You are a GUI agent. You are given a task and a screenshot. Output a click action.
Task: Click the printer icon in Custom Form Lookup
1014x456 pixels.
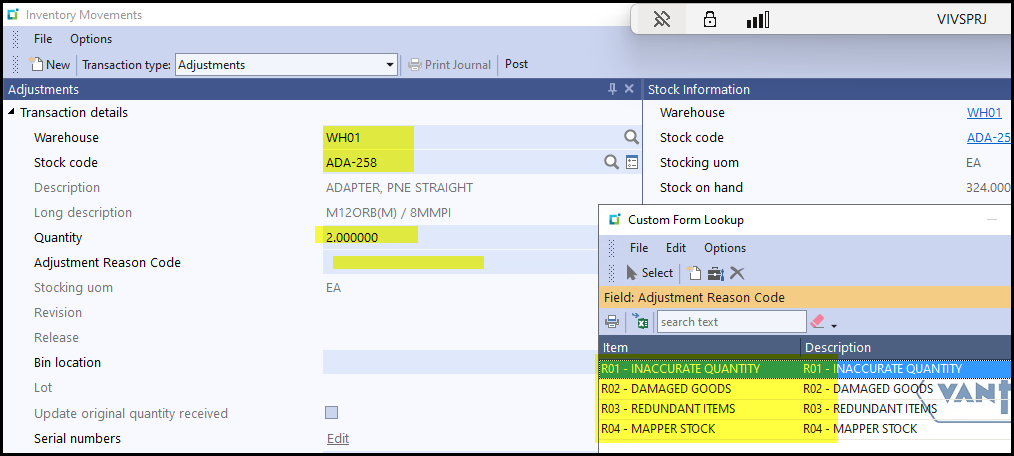pyautogui.click(x=612, y=322)
